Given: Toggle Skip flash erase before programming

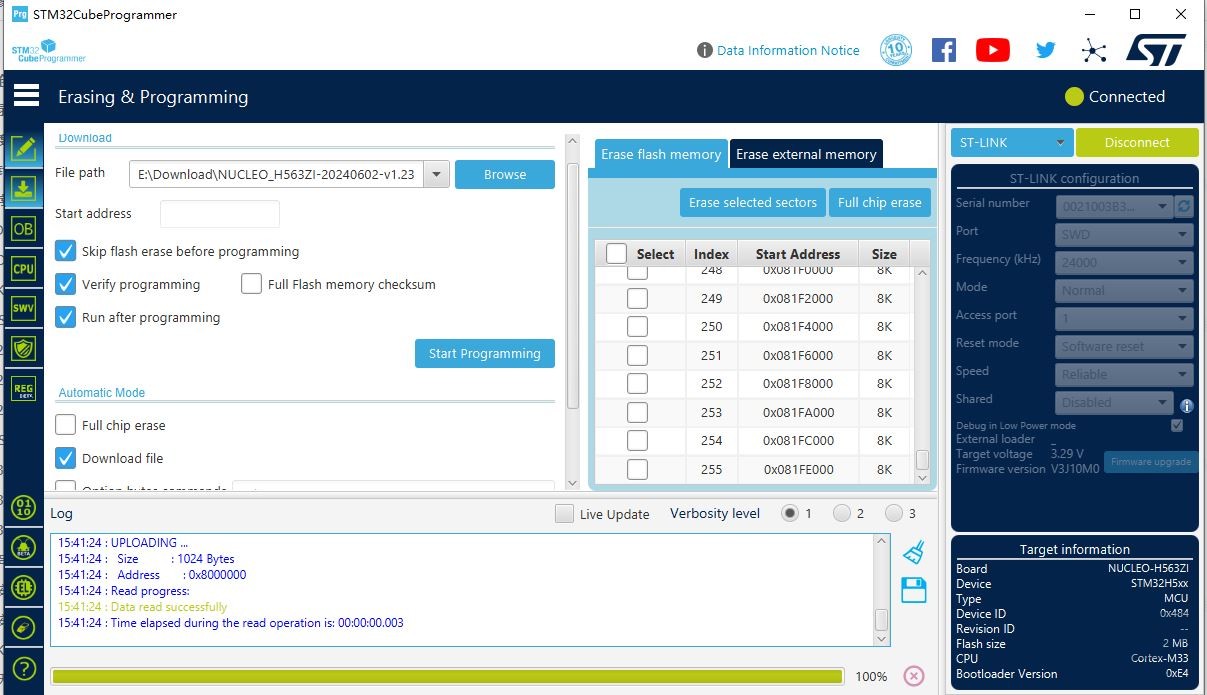Looking at the screenshot, I should coord(65,251).
